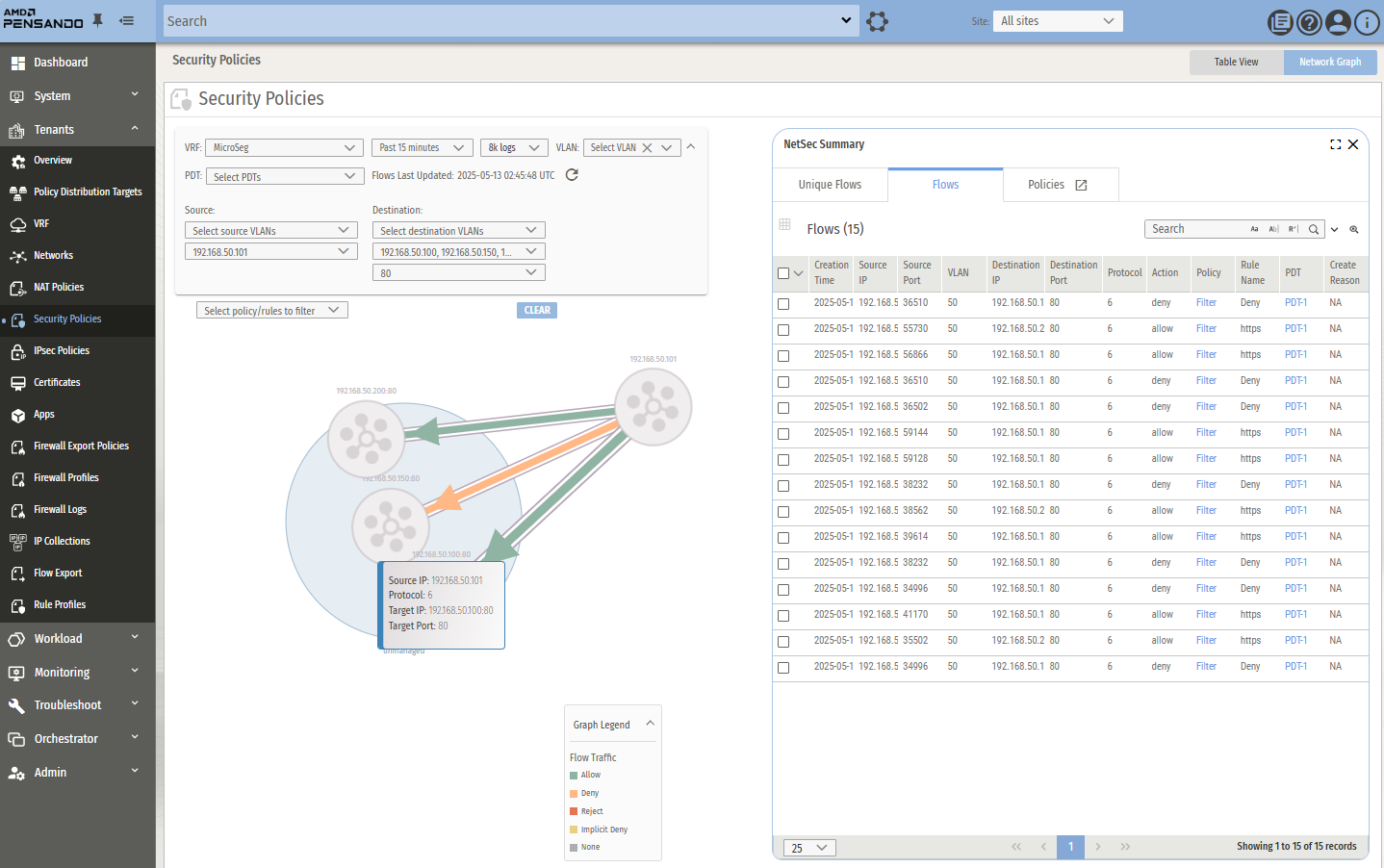Viewport: 1384px width, 868px height.
Task: Open the help question mark icon
Action: coord(1309,22)
